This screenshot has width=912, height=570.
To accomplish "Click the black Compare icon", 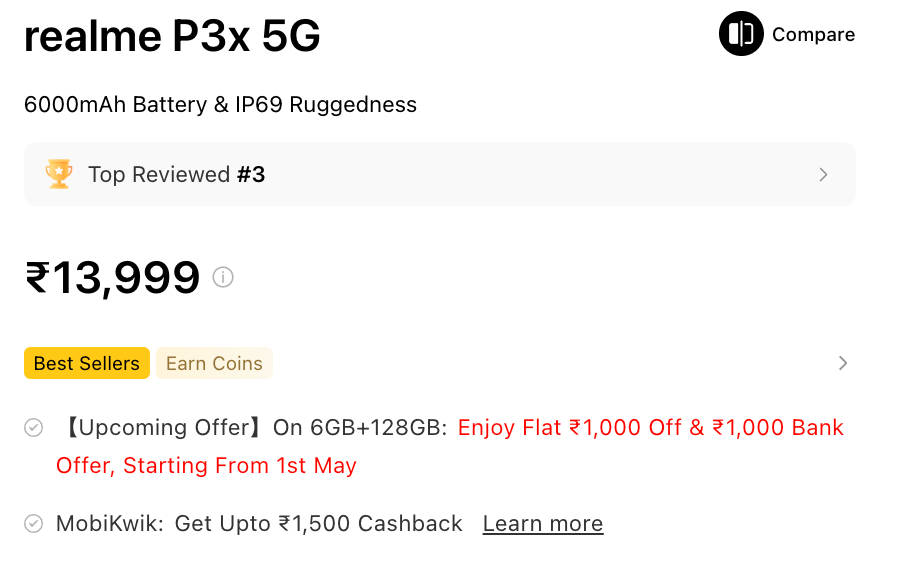I will [741, 34].
